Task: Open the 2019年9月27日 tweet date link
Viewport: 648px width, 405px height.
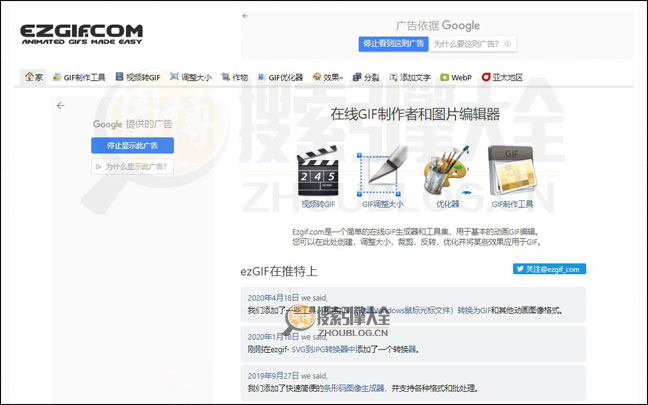Action: [x=273, y=376]
